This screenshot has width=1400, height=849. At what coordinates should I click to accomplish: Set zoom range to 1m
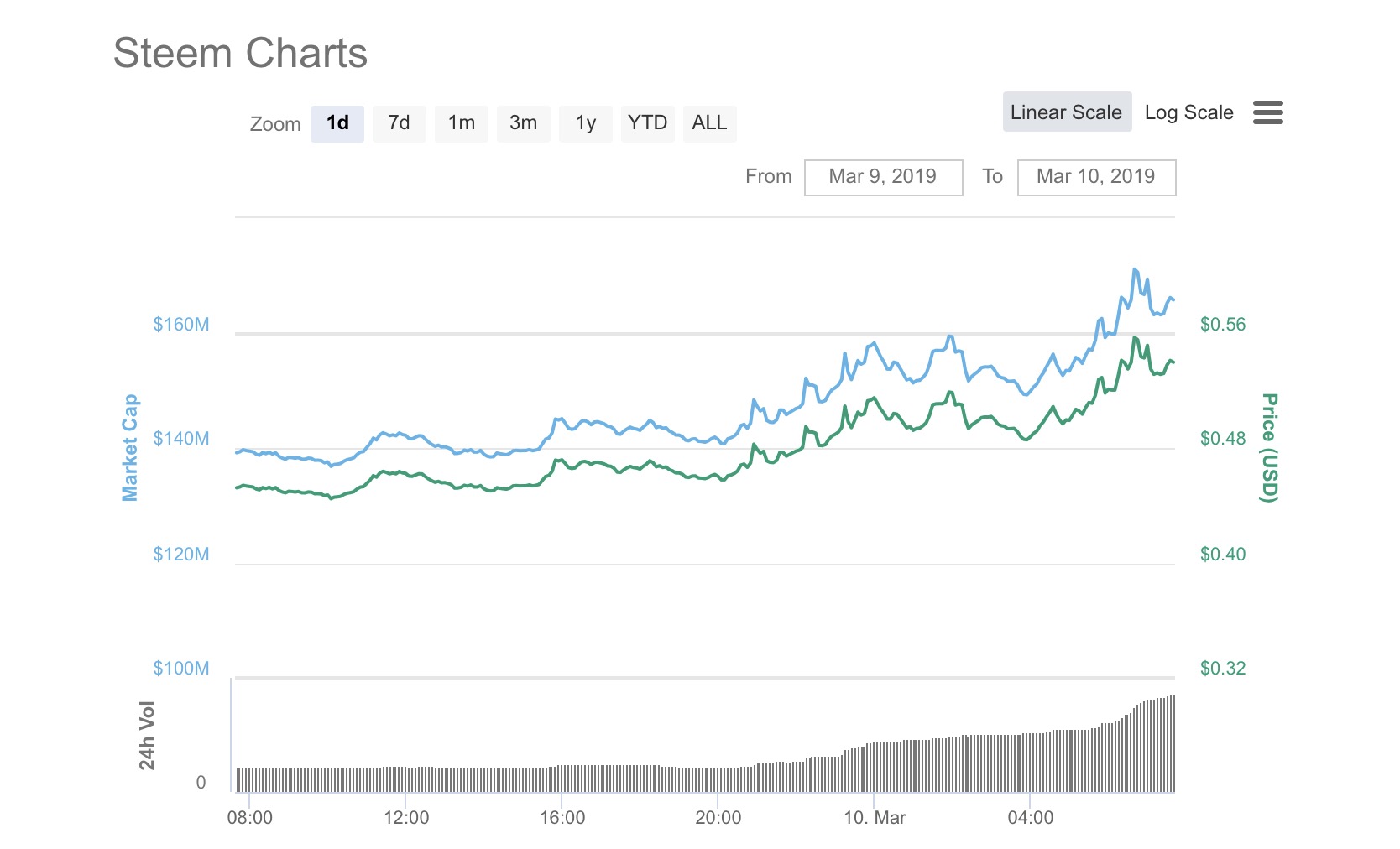pos(461,123)
